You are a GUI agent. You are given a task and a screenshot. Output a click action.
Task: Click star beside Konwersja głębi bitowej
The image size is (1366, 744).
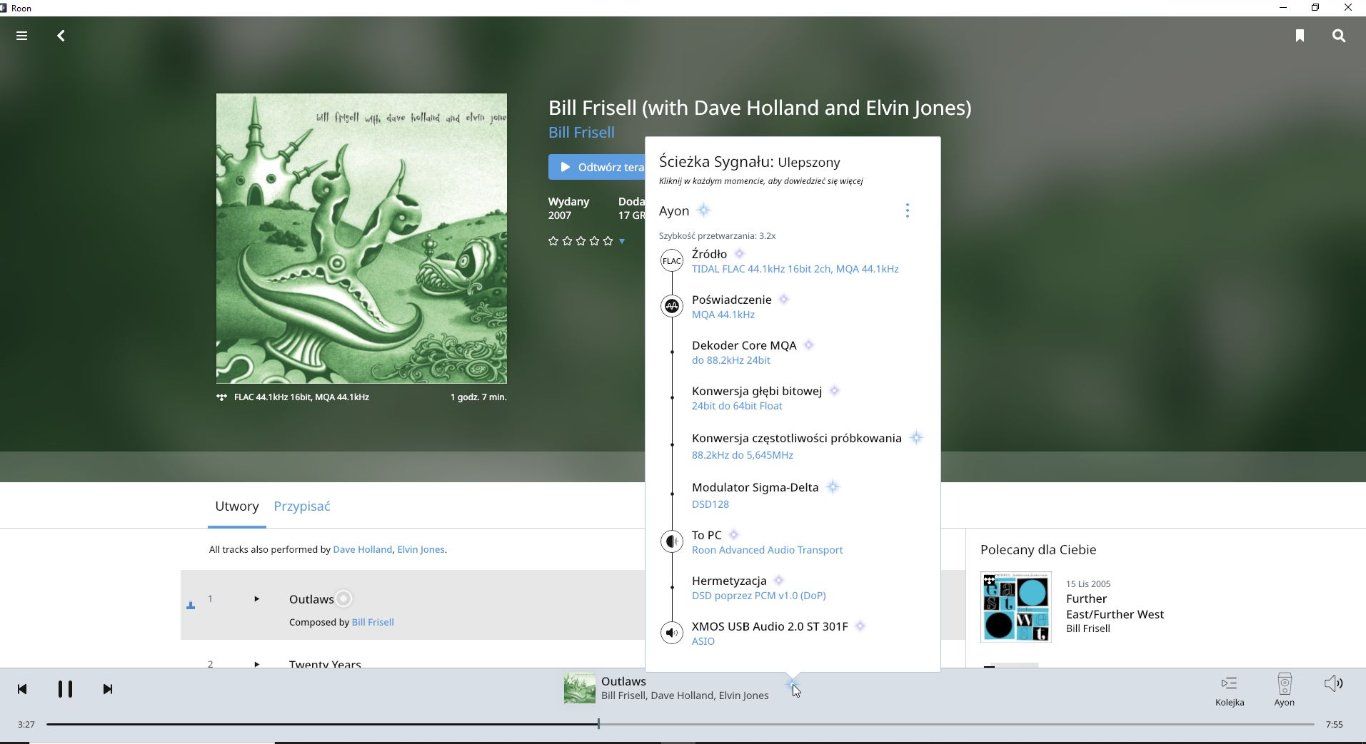pyautogui.click(x=834, y=391)
